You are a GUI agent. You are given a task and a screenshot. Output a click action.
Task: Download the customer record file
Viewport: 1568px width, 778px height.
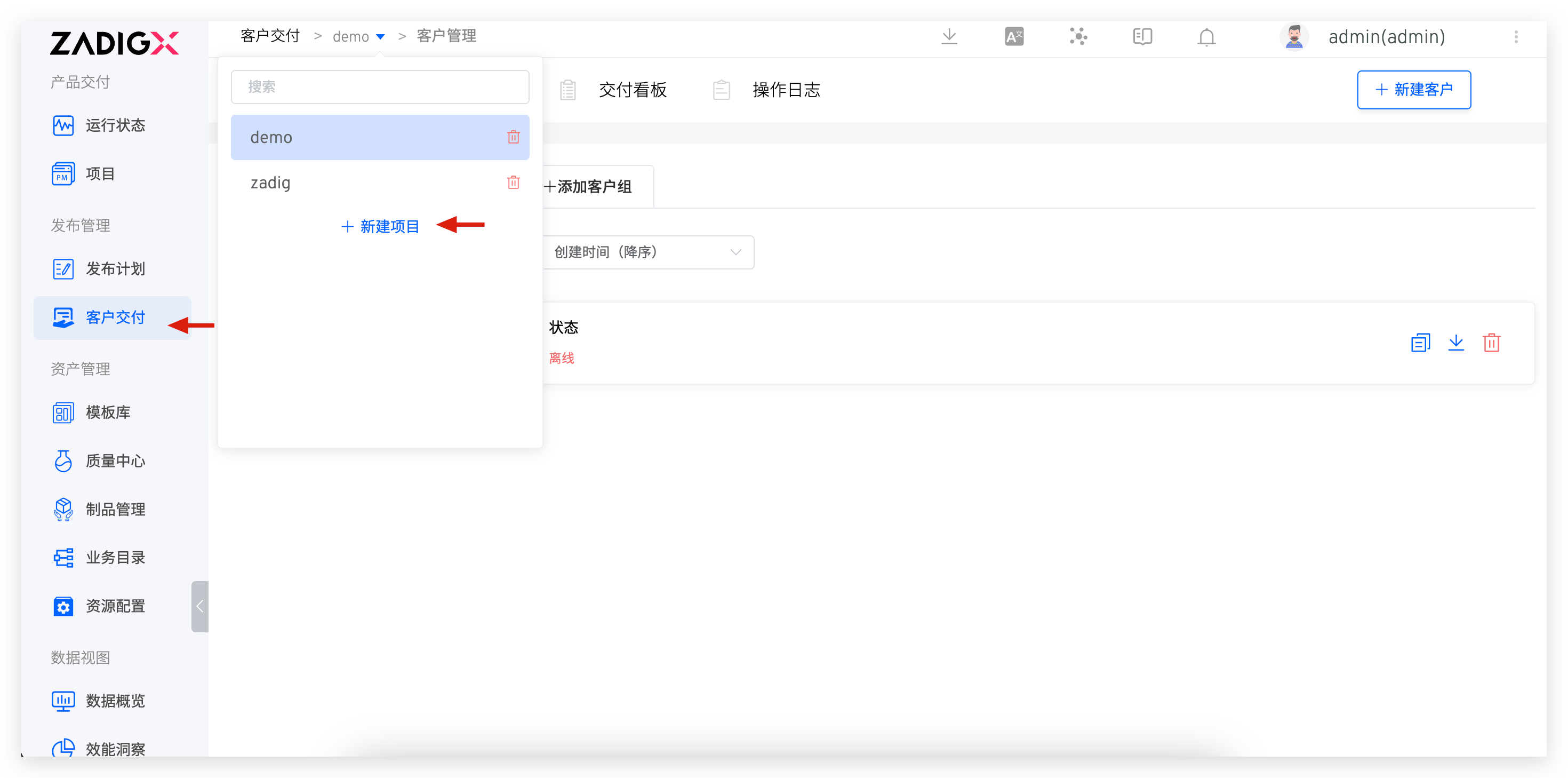(1455, 343)
